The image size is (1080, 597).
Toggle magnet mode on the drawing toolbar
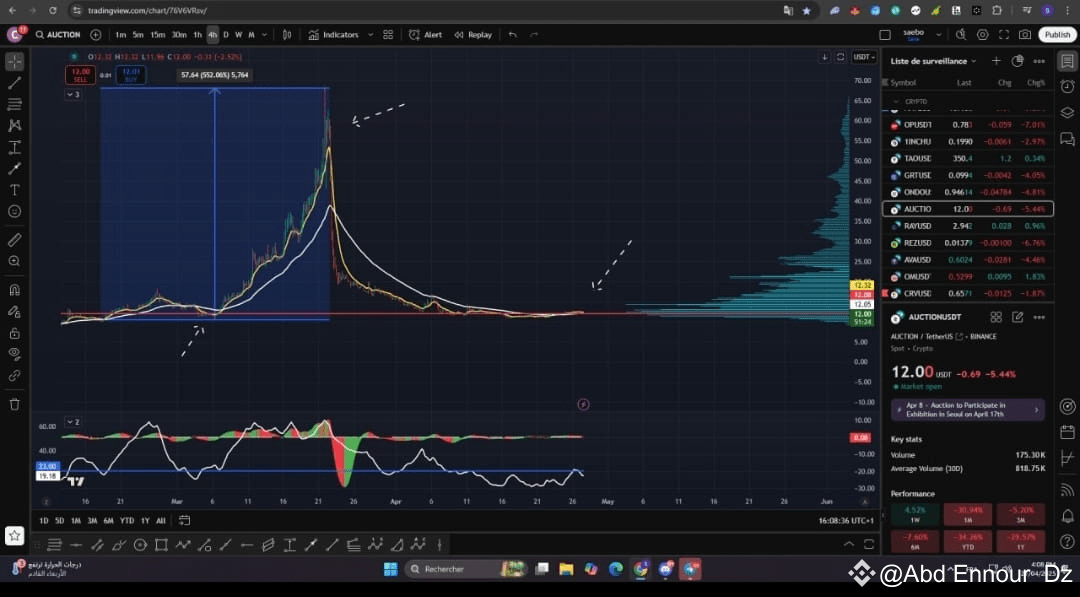tap(14, 291)
